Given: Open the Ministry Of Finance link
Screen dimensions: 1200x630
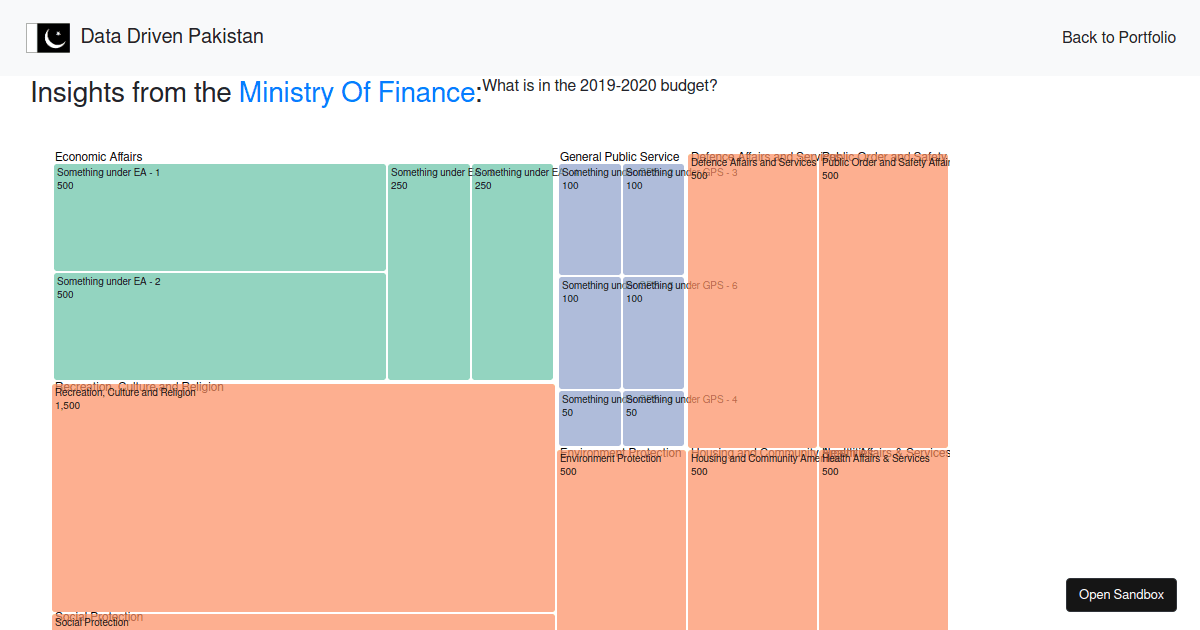Looking at the screenshot, I should 356,92.
